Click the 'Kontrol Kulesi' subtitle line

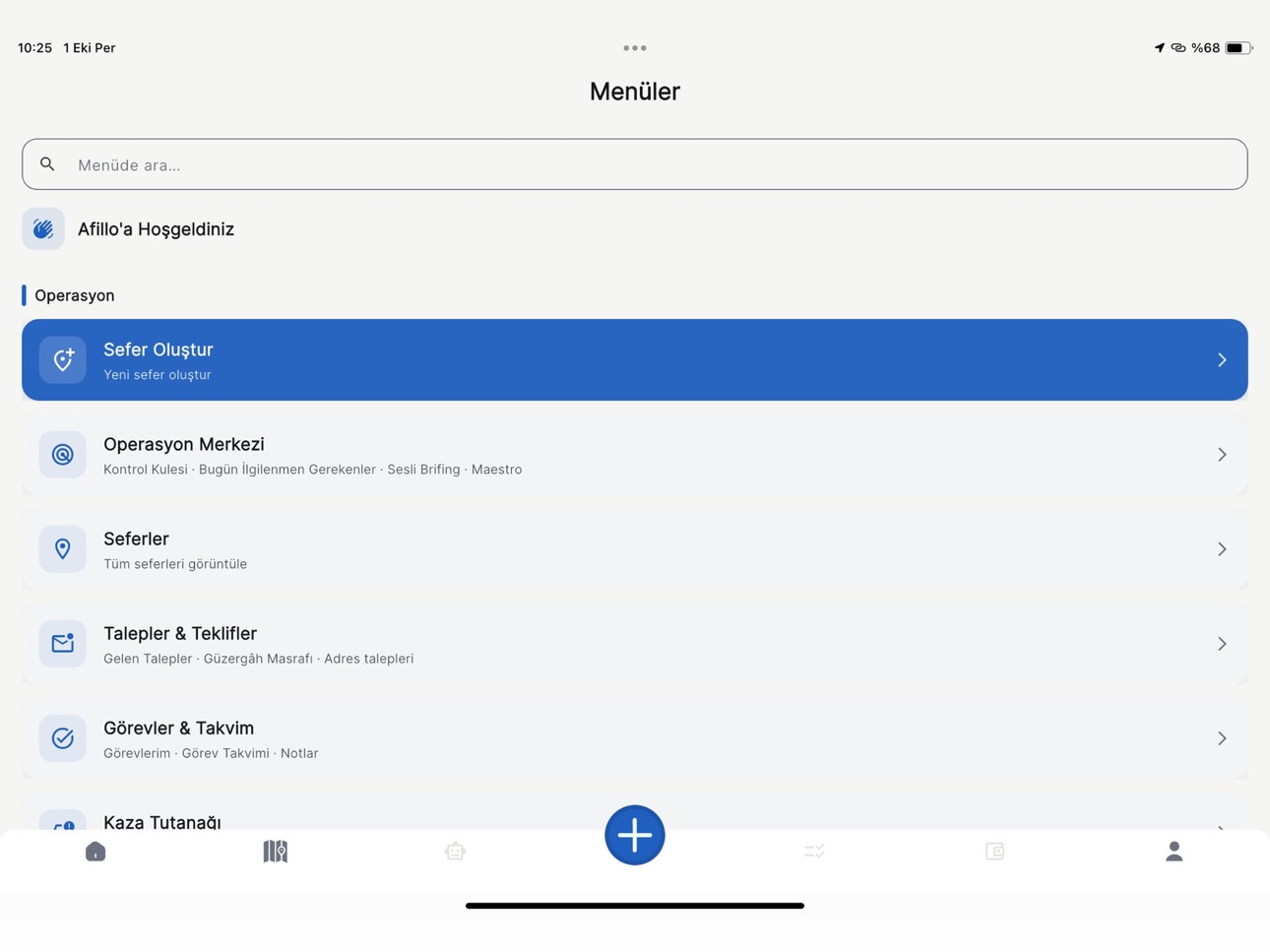tap(313, 470)
